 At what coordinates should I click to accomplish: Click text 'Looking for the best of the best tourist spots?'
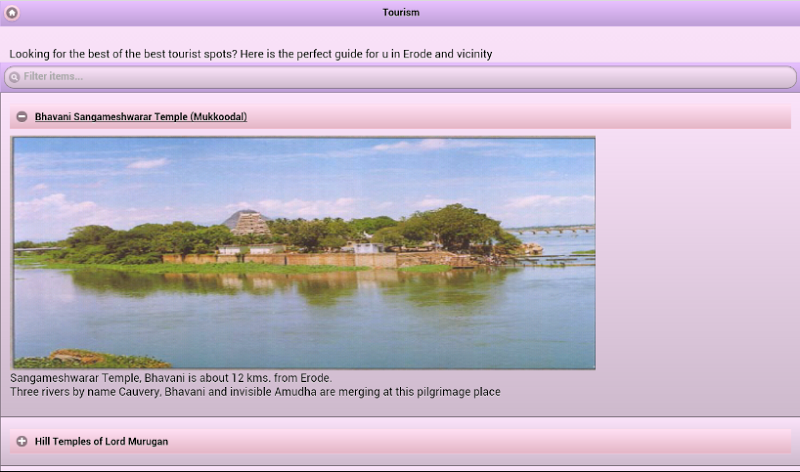[123, 54]
